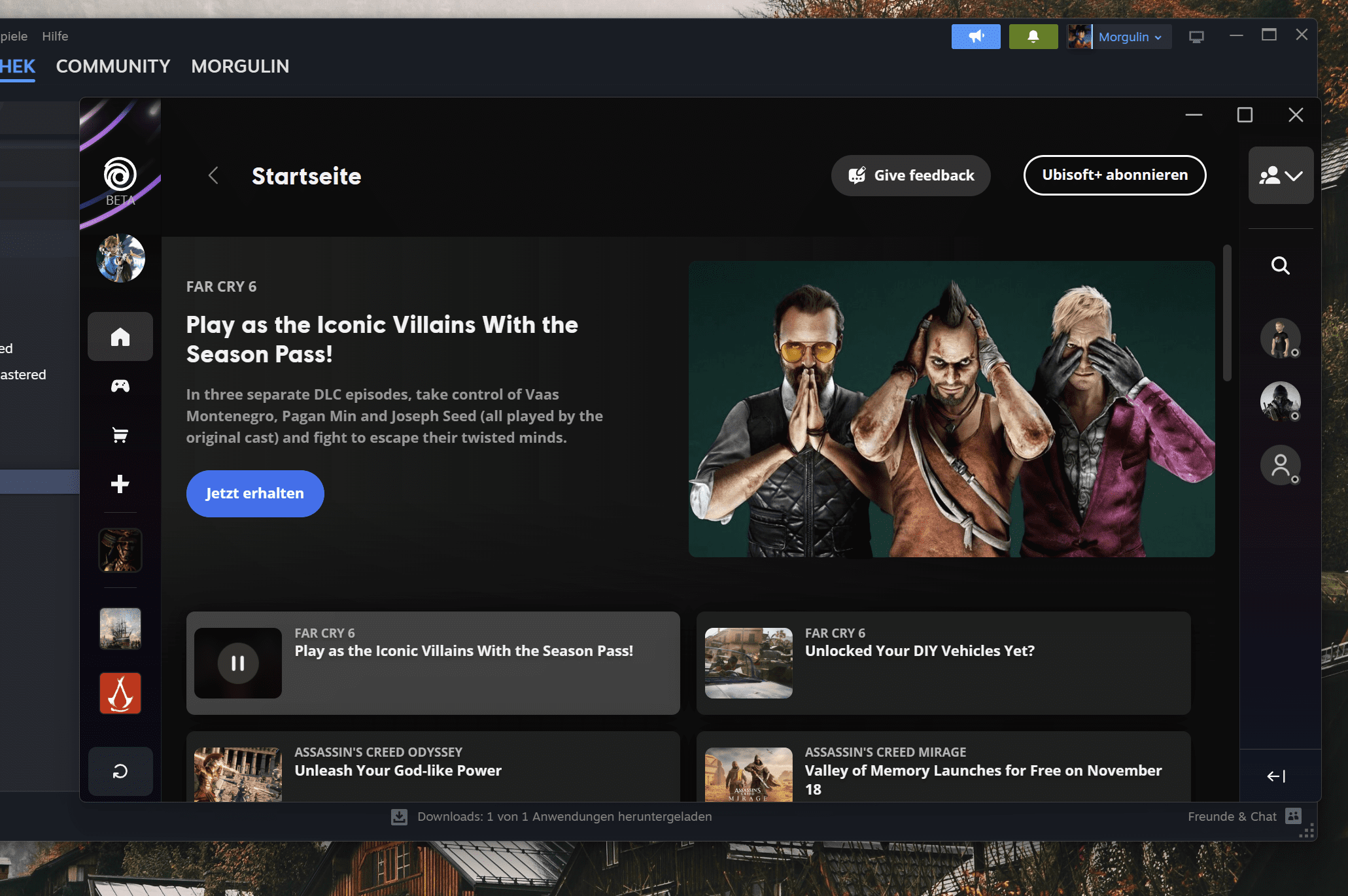This screenshot has width=1348, height=896.
Task: Click the Jetzt erhalten button
Action: 255,494
